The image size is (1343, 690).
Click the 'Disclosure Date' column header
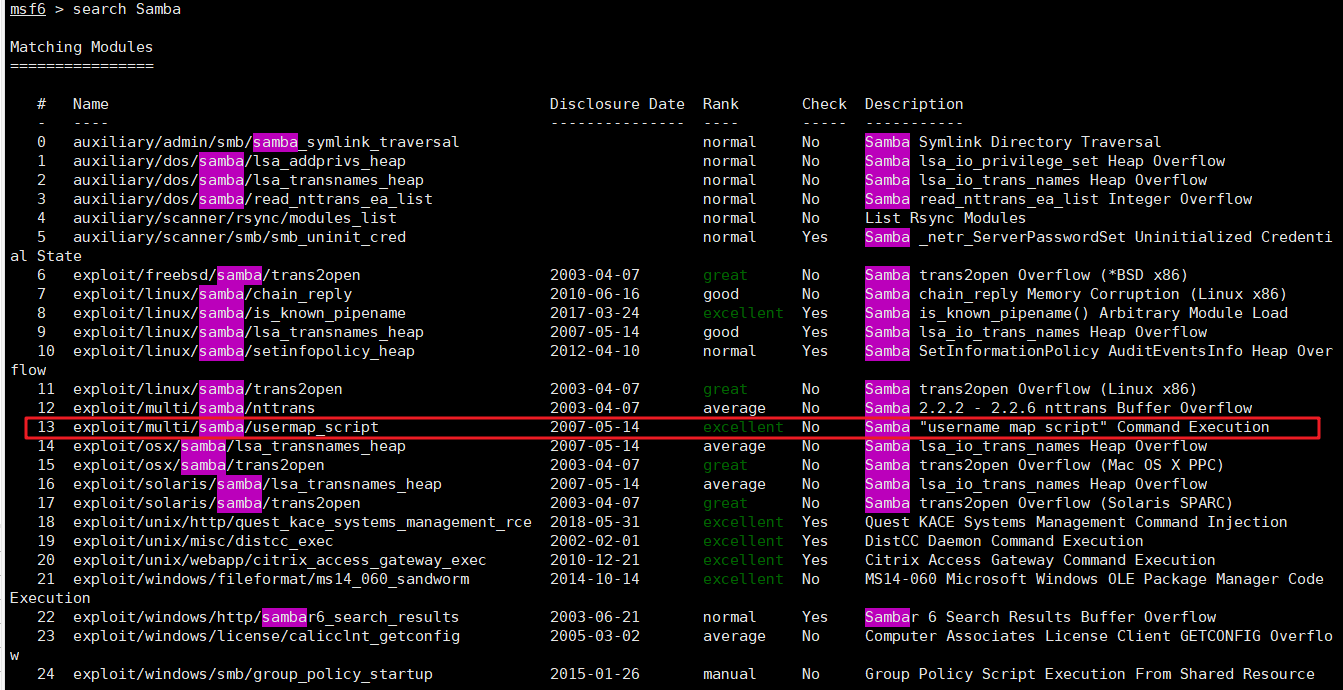pyautogui.click(x=617, y=104)
